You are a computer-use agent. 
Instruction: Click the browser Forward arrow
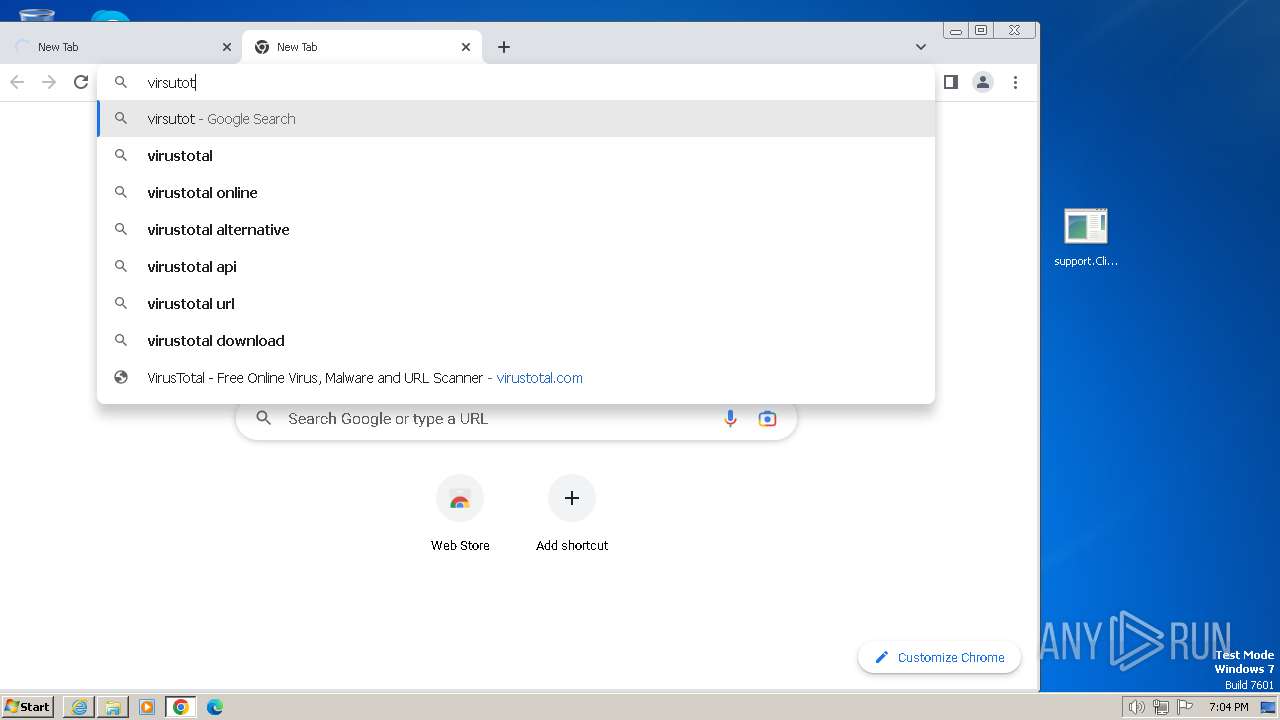pyautogui.click(x=49, y=82)
